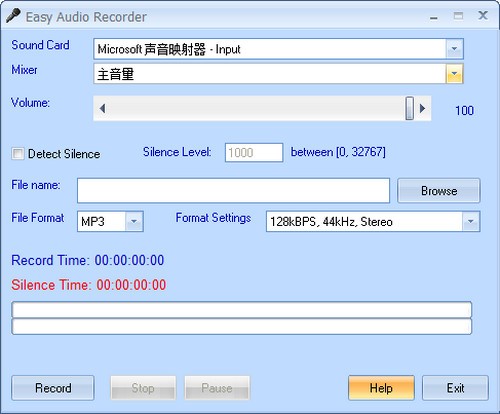
Task: Open the Format Settings dropdown
Action: tap(373, 221)
